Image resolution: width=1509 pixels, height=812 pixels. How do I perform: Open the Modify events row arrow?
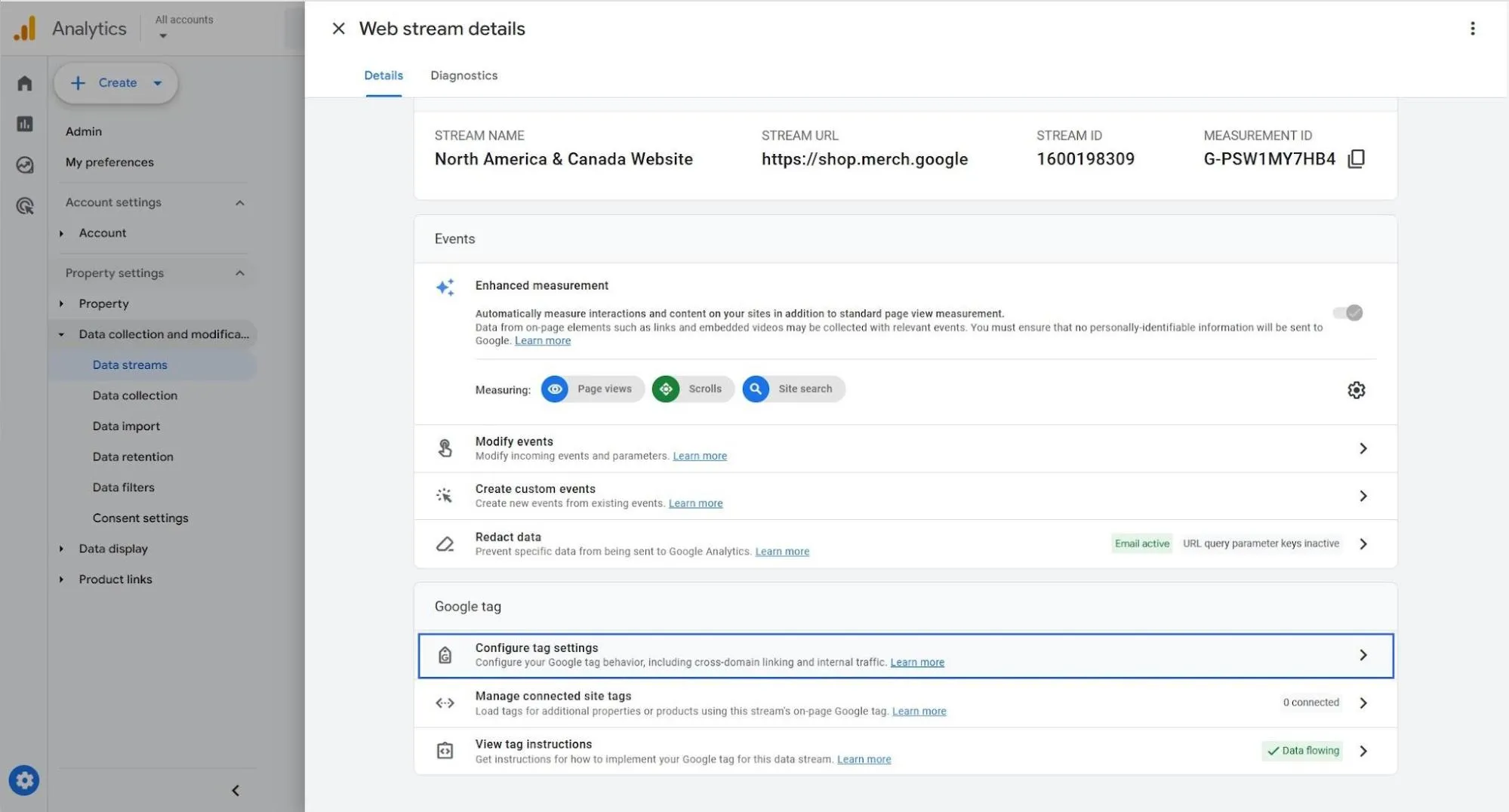[x=1363, y=448]
